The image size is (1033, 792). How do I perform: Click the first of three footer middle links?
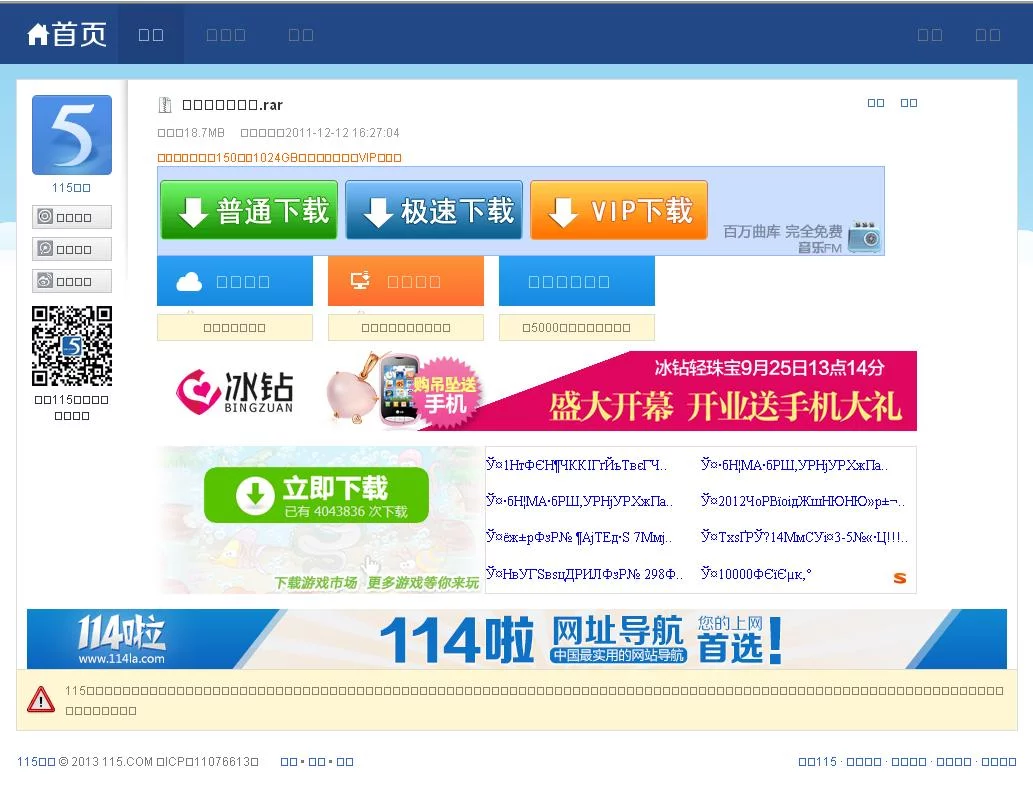click(289, 762)
